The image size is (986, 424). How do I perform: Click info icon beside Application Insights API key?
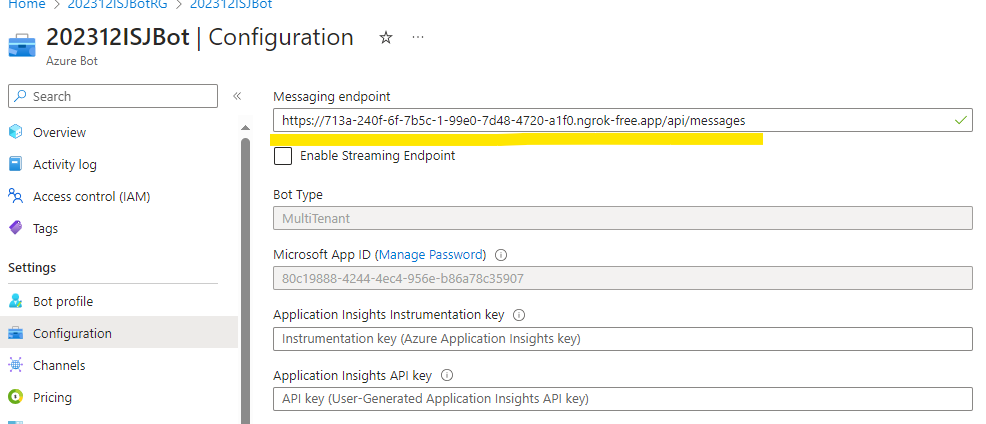(447, 376)
